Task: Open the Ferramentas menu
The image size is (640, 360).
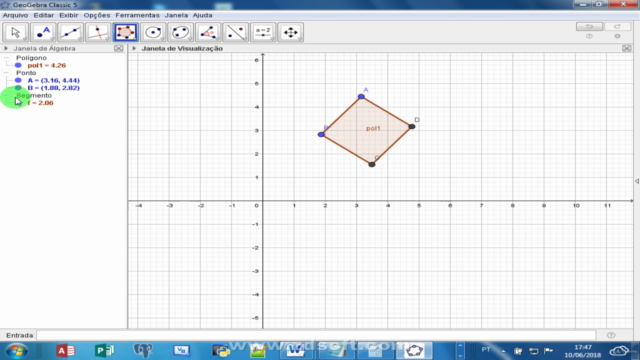Action: pos(138,15)
